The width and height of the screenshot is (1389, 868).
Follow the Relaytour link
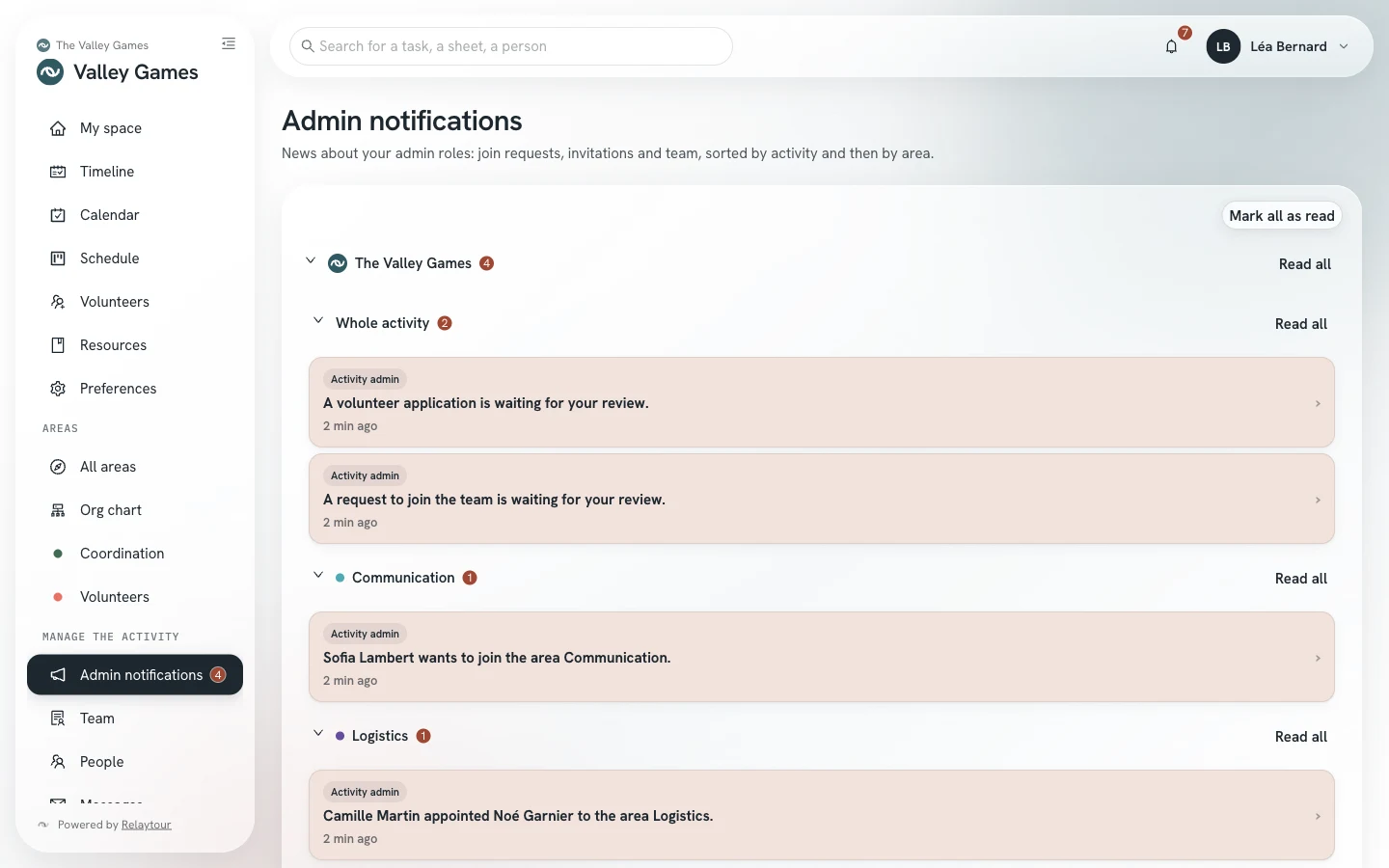point(147,825)
